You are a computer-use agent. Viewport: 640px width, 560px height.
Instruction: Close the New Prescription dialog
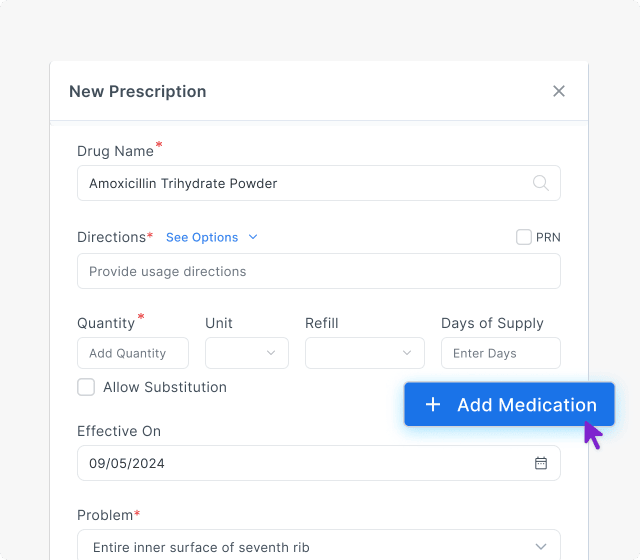click(x=559, y=91)
